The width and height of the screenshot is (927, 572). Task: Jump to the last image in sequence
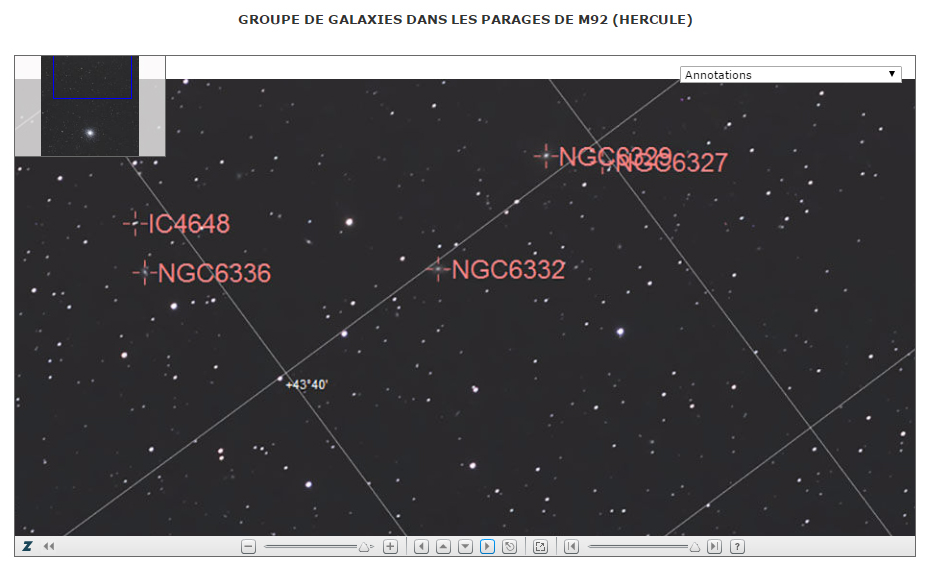(x=714, y=547)
